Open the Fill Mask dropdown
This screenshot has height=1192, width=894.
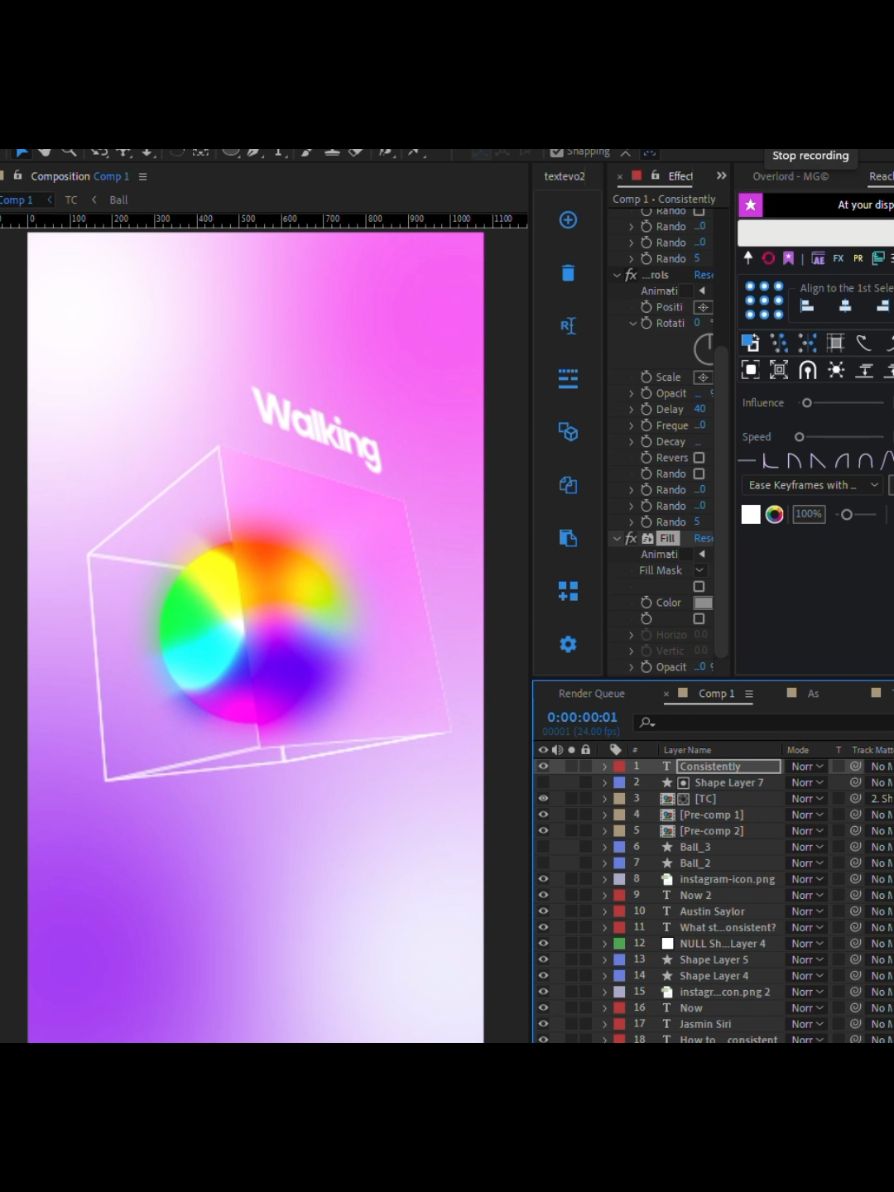(x=699, y=570)
